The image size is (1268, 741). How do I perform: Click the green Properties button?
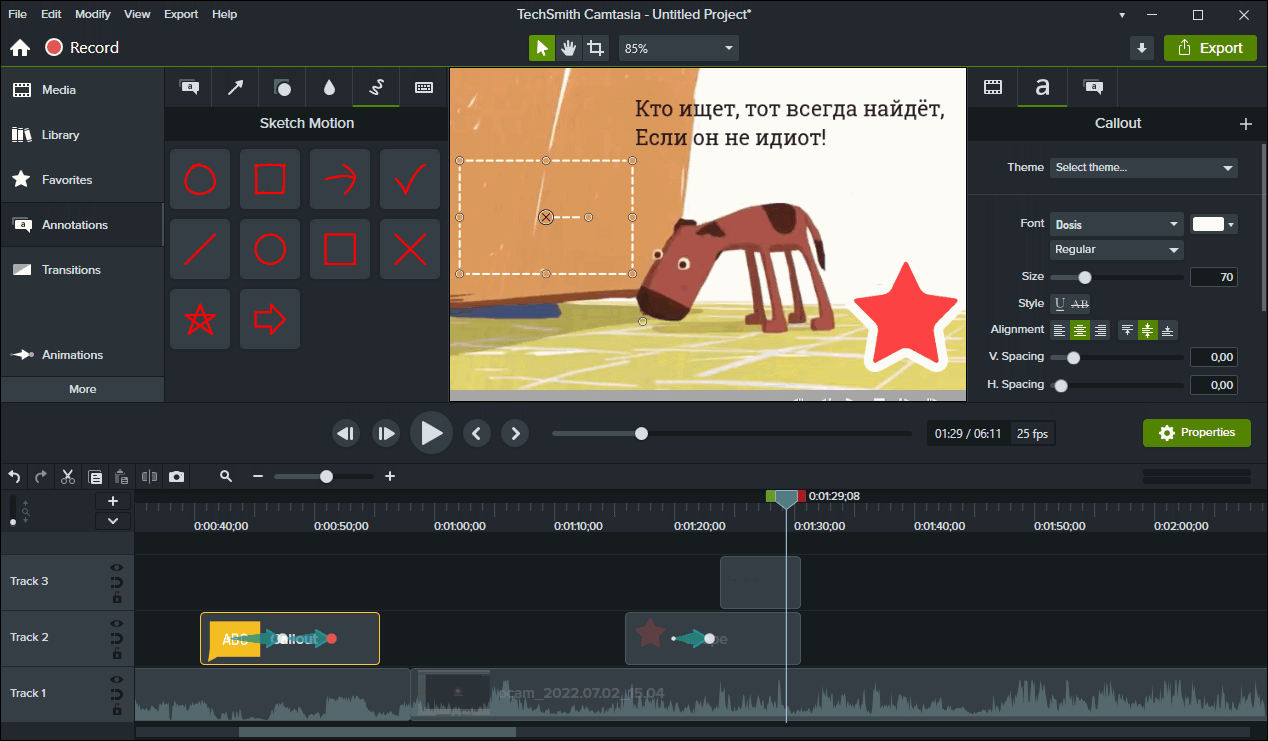(x=1197, y=433)
